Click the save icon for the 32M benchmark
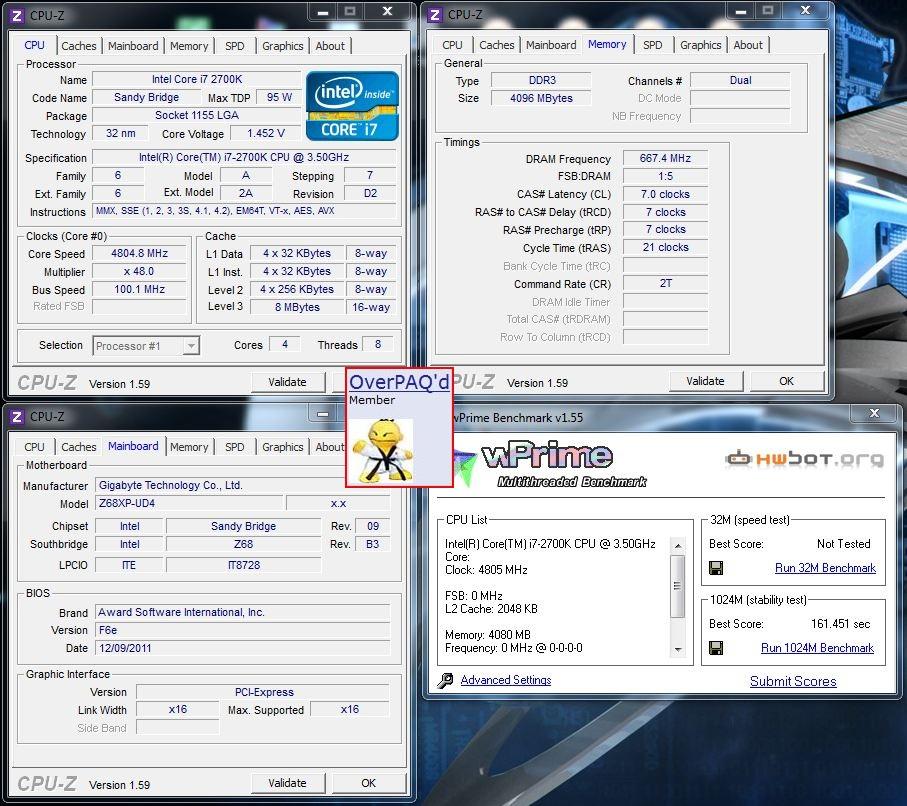This screenshot has width=907, height=806. [716, 568]
